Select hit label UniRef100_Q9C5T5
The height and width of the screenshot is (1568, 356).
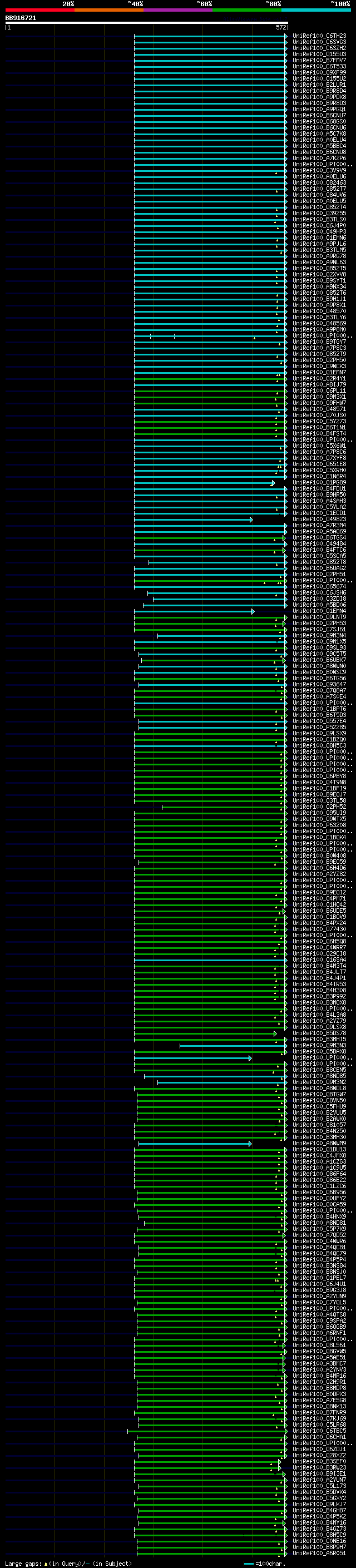point(319,654)
